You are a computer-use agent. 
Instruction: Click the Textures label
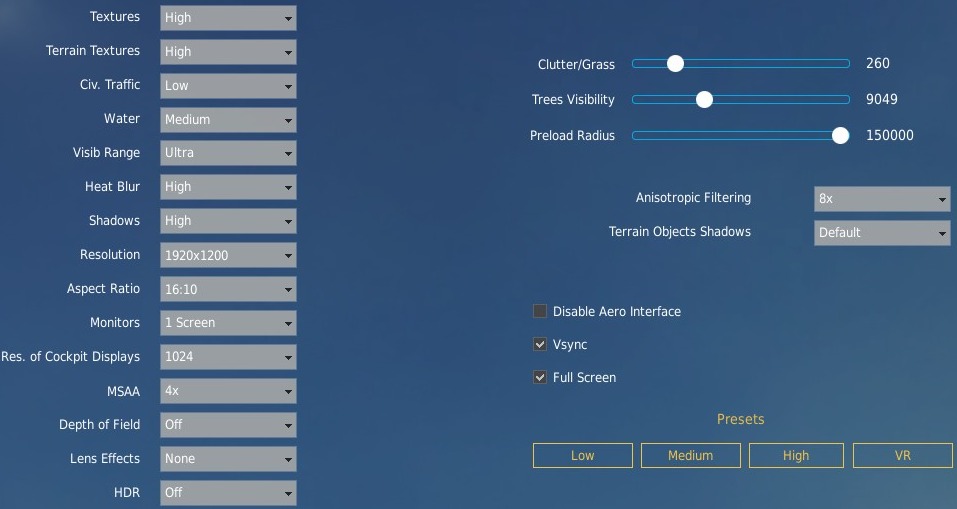(x=115, y=17)
